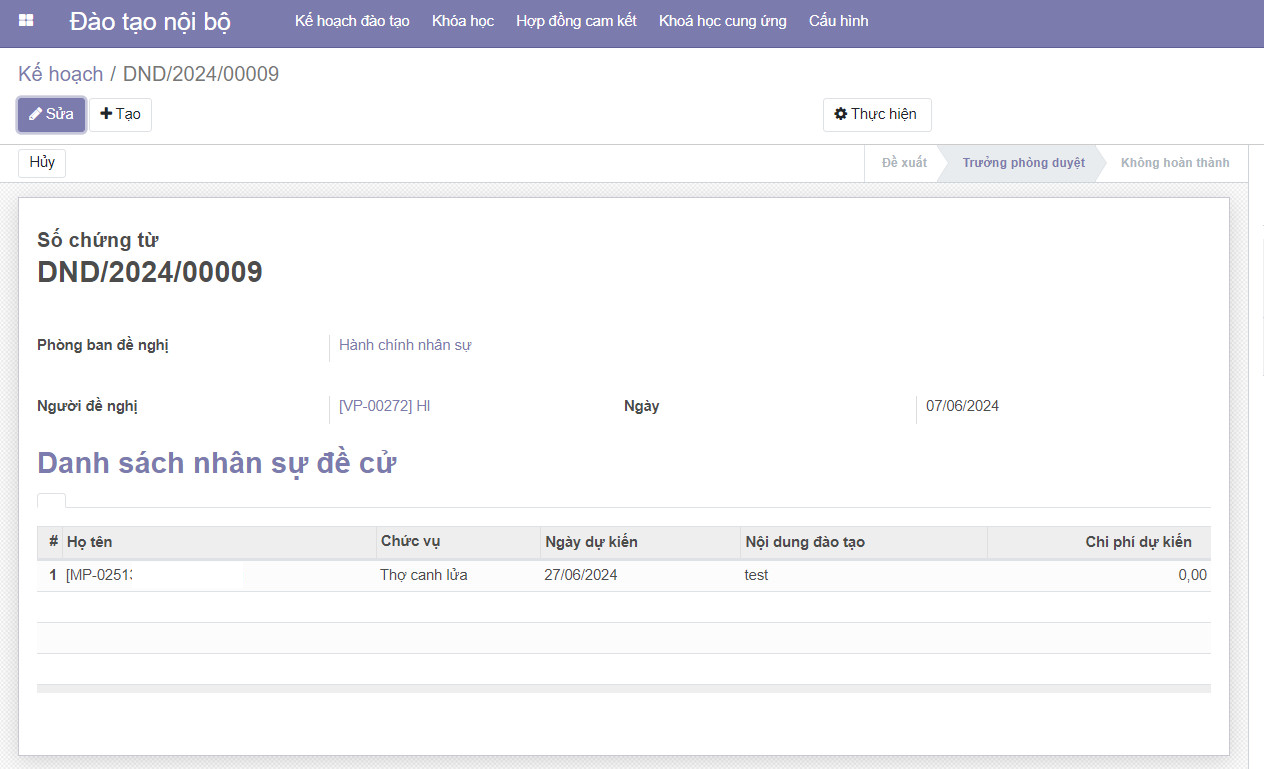Open the apps grid home menu

click(x=26, y=21)
